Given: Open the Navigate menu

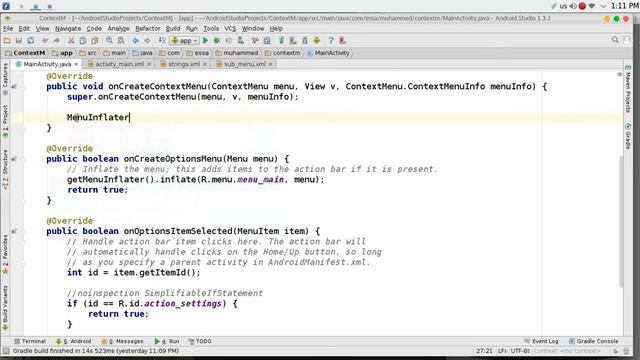Looking at the screenshot, I should tap(68, 29).
